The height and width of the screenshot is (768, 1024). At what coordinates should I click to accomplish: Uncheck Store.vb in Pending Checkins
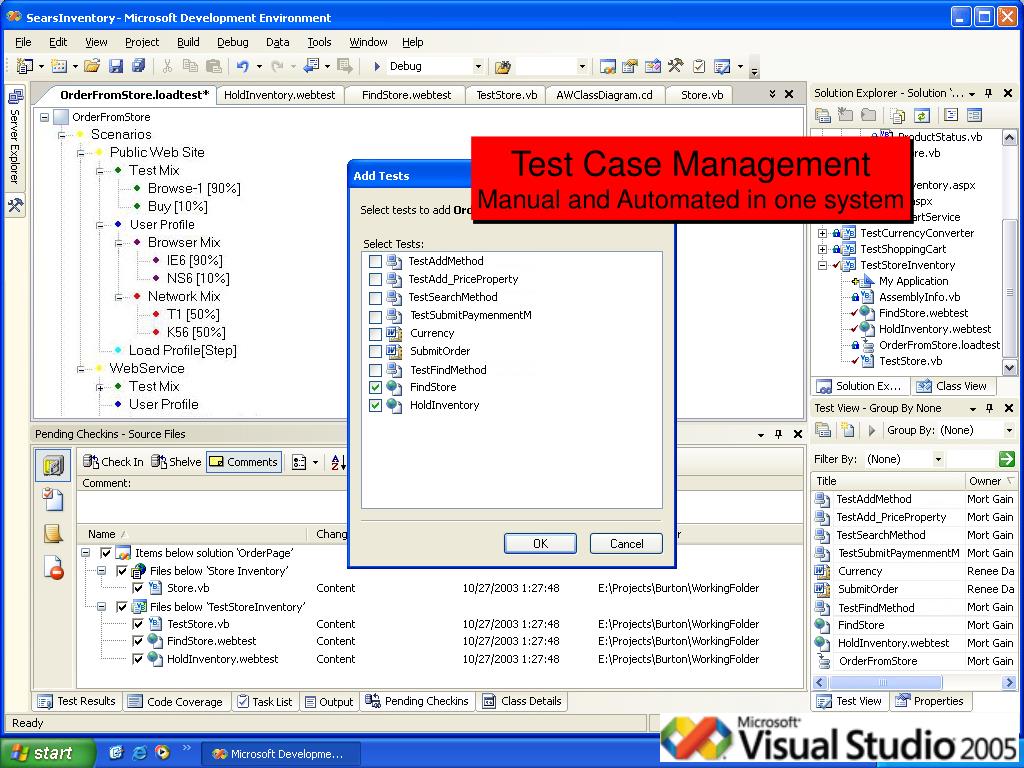[x=137, y=588]
